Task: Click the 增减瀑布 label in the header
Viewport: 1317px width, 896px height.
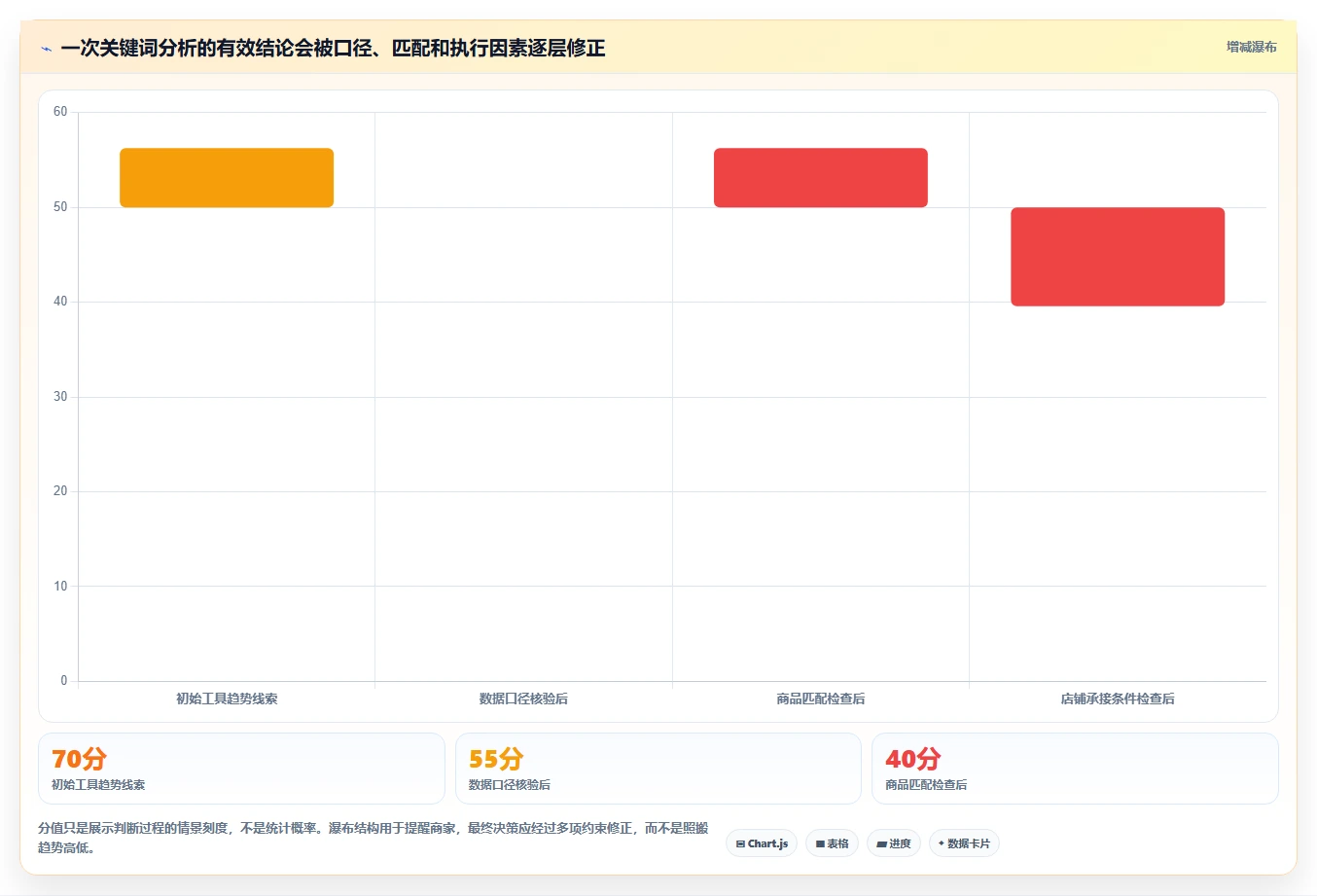Action: [1251, 47]
